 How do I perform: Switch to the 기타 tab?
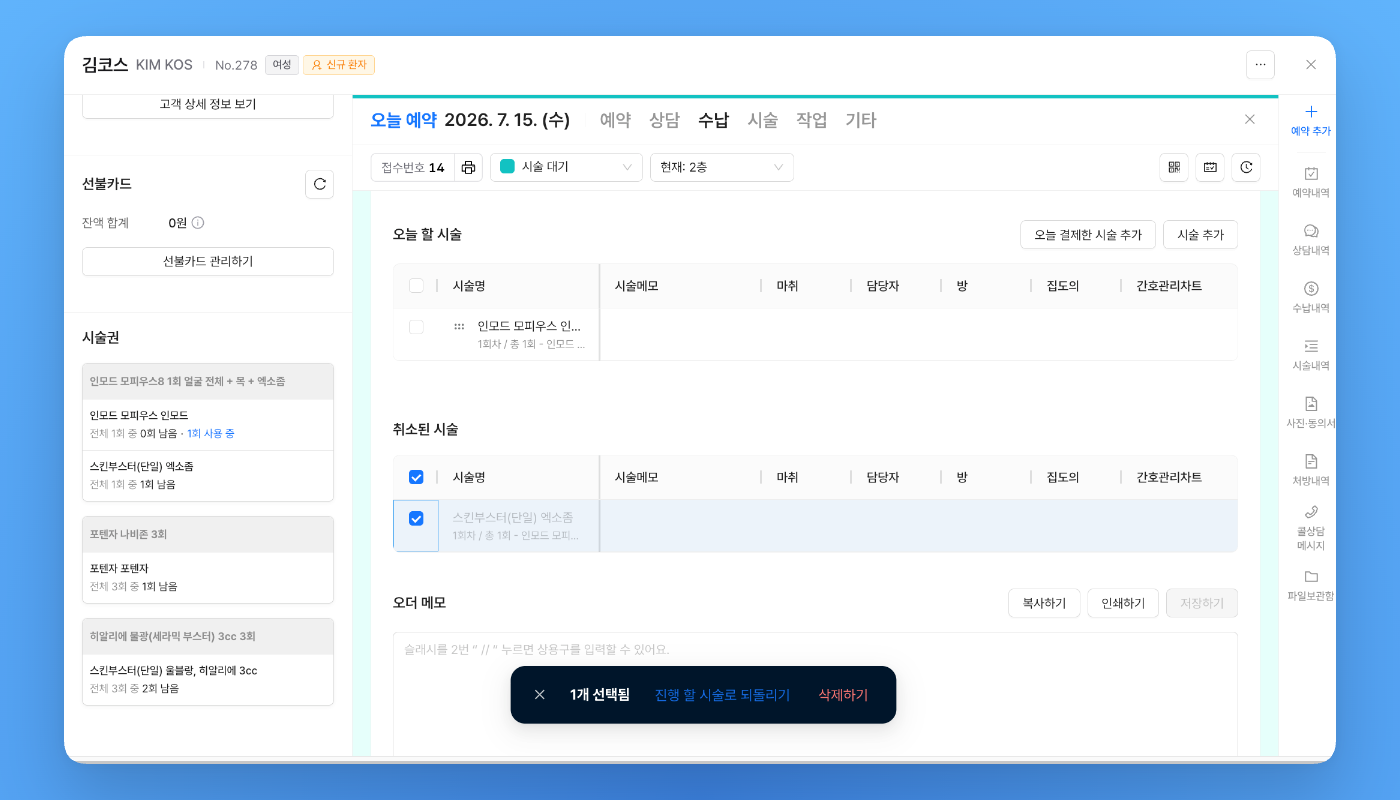(860, 120)
